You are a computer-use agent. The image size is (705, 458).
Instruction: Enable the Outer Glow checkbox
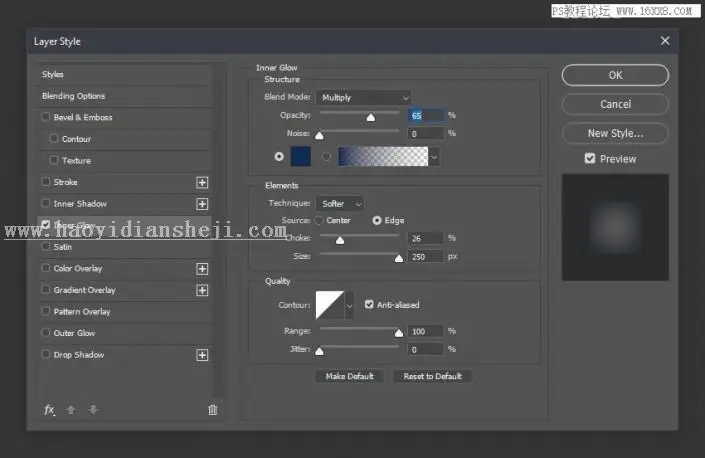point(45,333)
